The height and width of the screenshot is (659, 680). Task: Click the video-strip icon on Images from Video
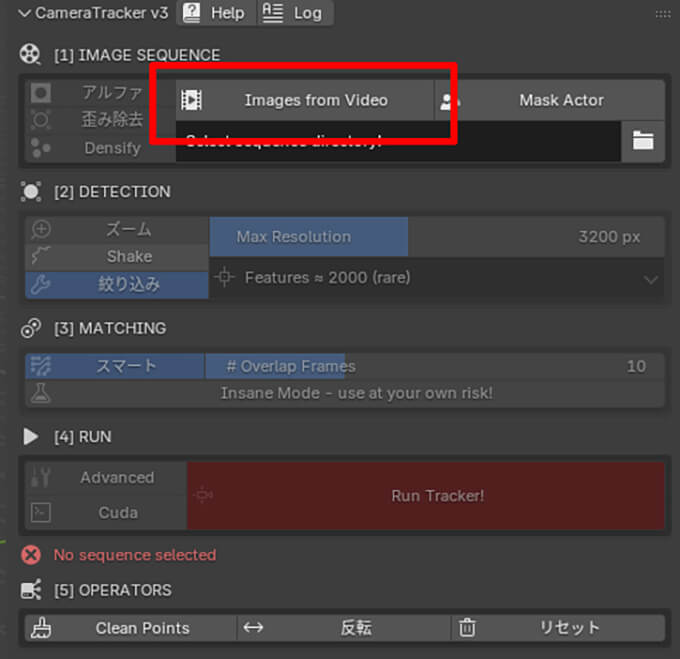pos(191,100)
